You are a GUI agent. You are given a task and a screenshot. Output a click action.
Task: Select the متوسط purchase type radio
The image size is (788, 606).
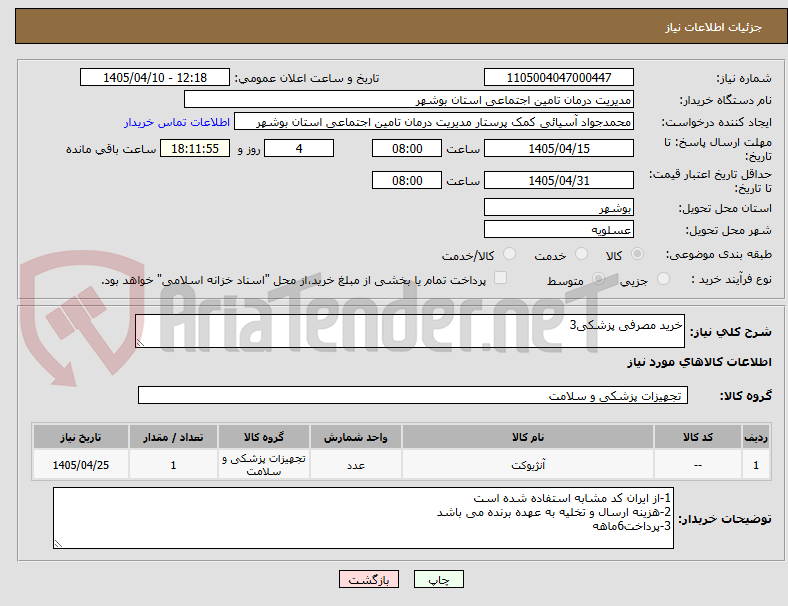[598, 278]
